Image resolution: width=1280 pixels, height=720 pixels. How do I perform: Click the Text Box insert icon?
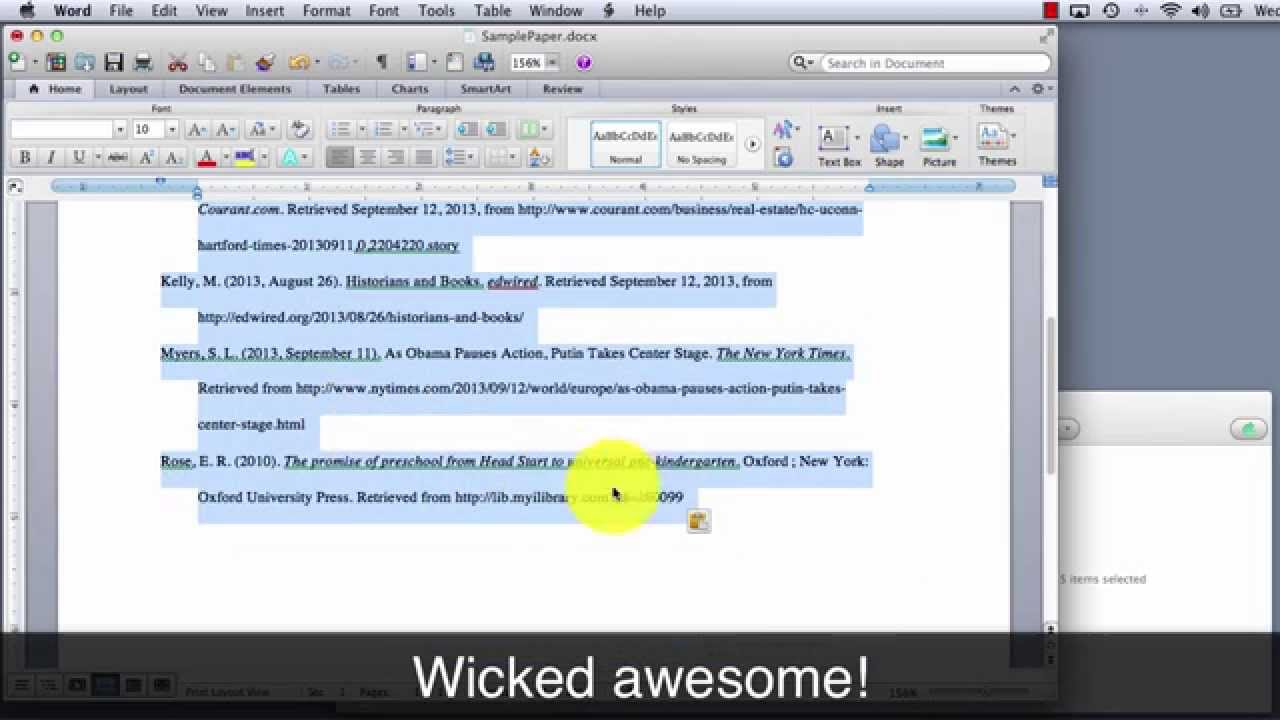tap(833, 138)
